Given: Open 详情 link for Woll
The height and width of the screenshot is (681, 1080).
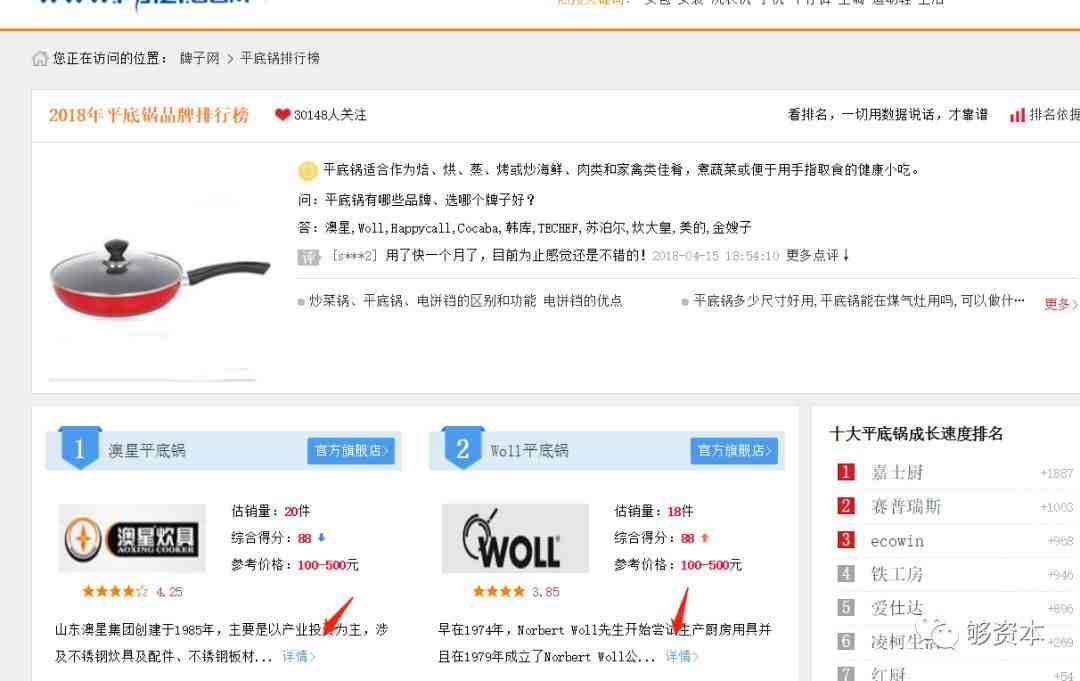Looking at the screenshot, I should (681, 656).
